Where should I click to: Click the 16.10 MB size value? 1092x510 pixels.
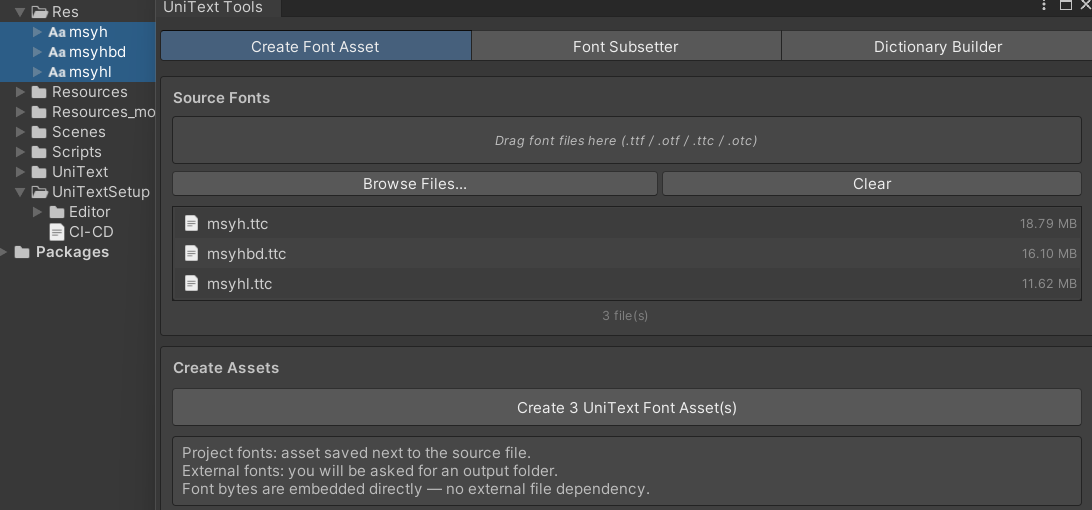(x=1049, y=254)
